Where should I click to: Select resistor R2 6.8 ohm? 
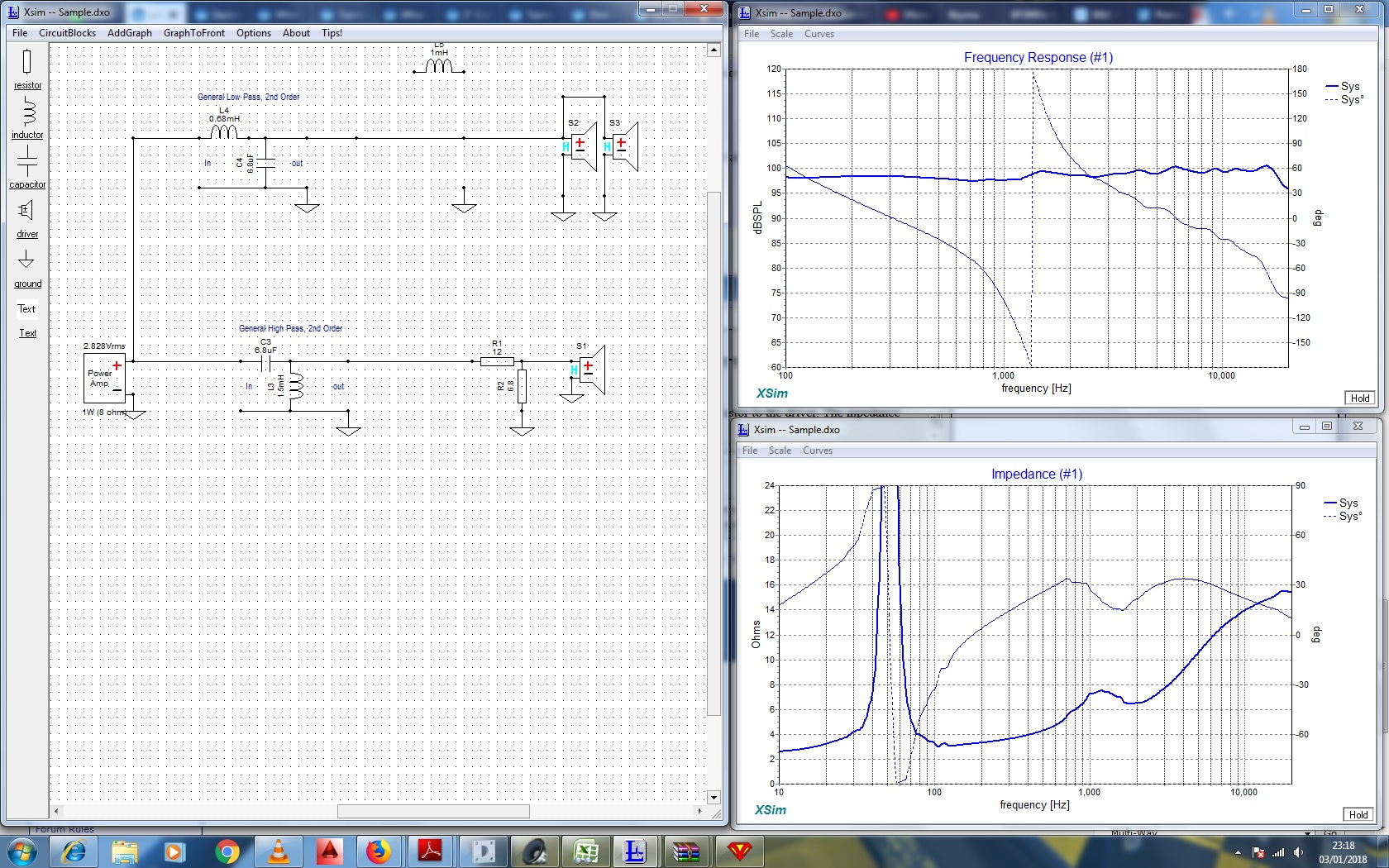point(522,386)
